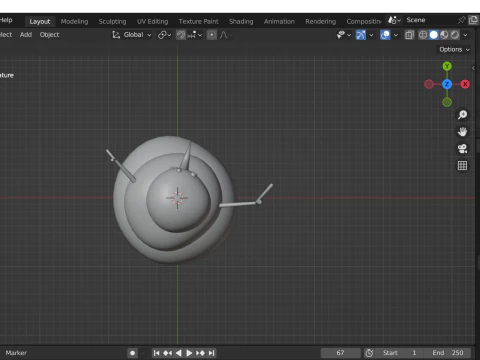Image resolution: width=480 pixels, height=360 pixels.
Task: Open the viewport shading options dropdown
Action: (x=465, y=35)
